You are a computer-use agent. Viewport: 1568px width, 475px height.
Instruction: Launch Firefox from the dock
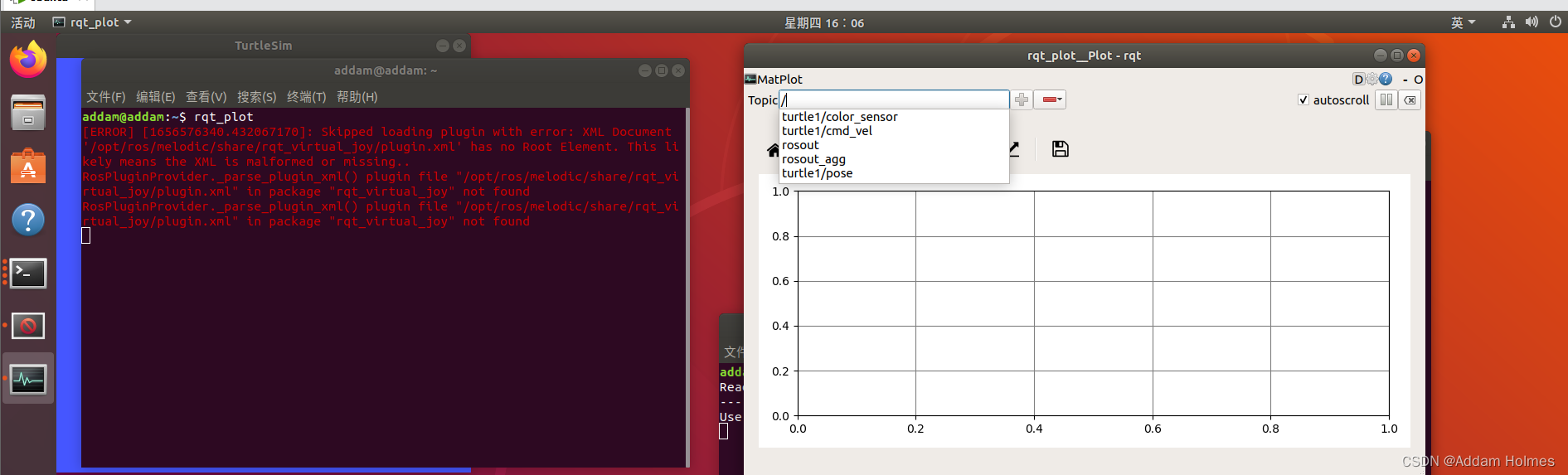click(x=28, y=59)
